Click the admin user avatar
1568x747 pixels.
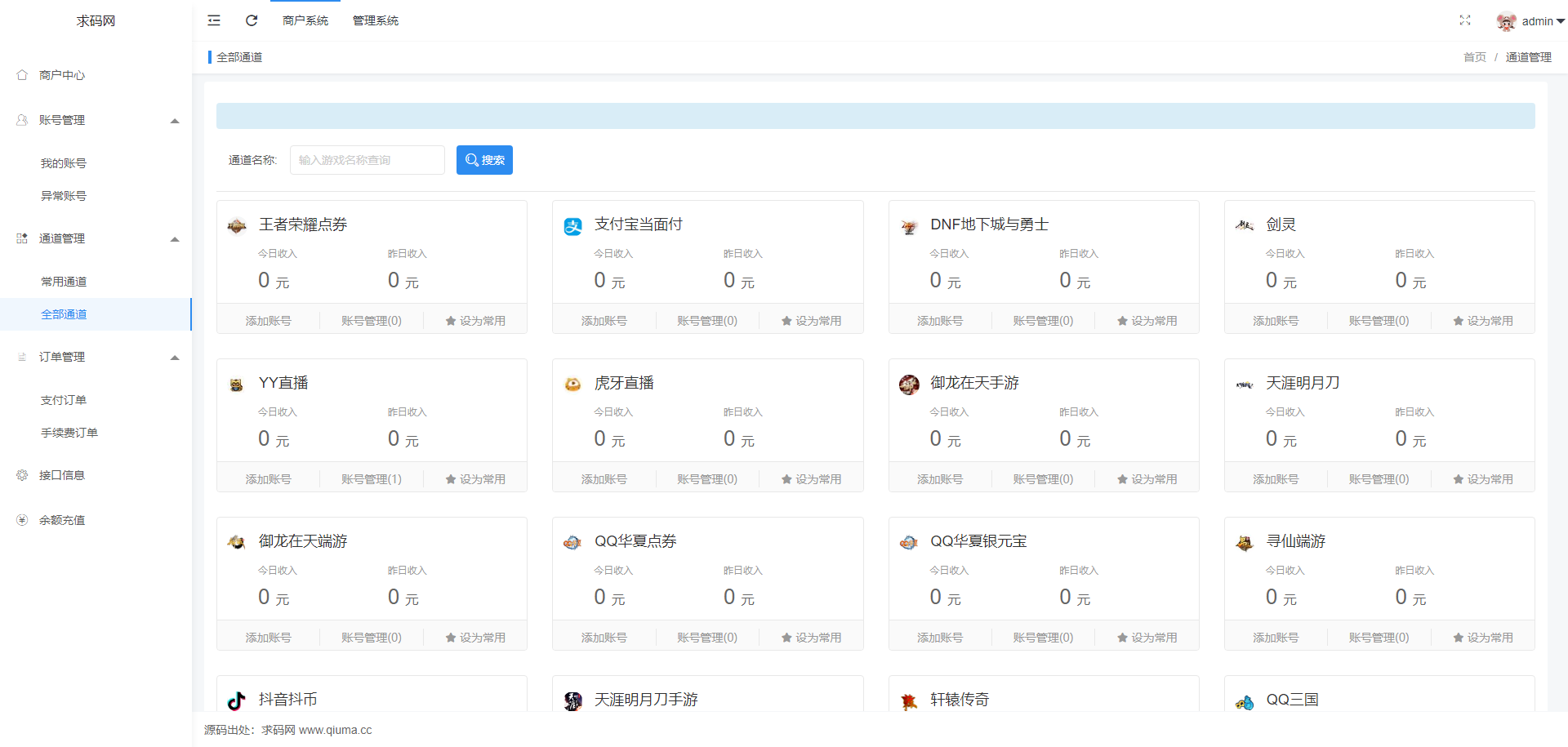point(1506,21)
